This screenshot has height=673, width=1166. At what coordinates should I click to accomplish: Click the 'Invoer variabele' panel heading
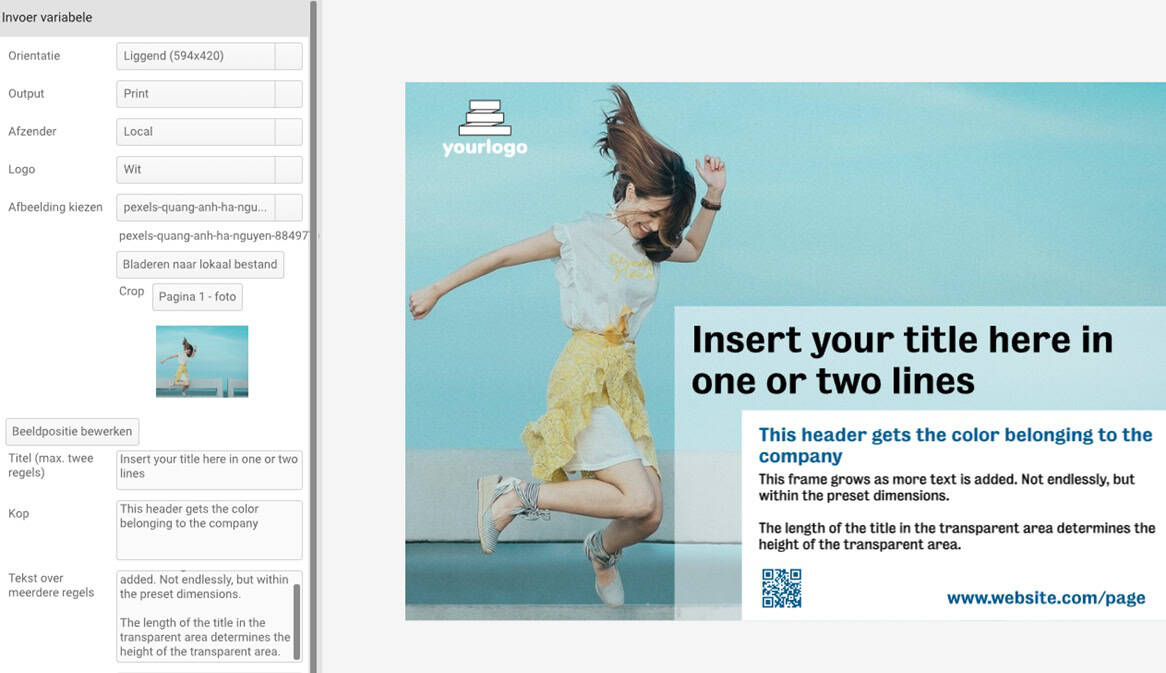(x=47, y=17)
